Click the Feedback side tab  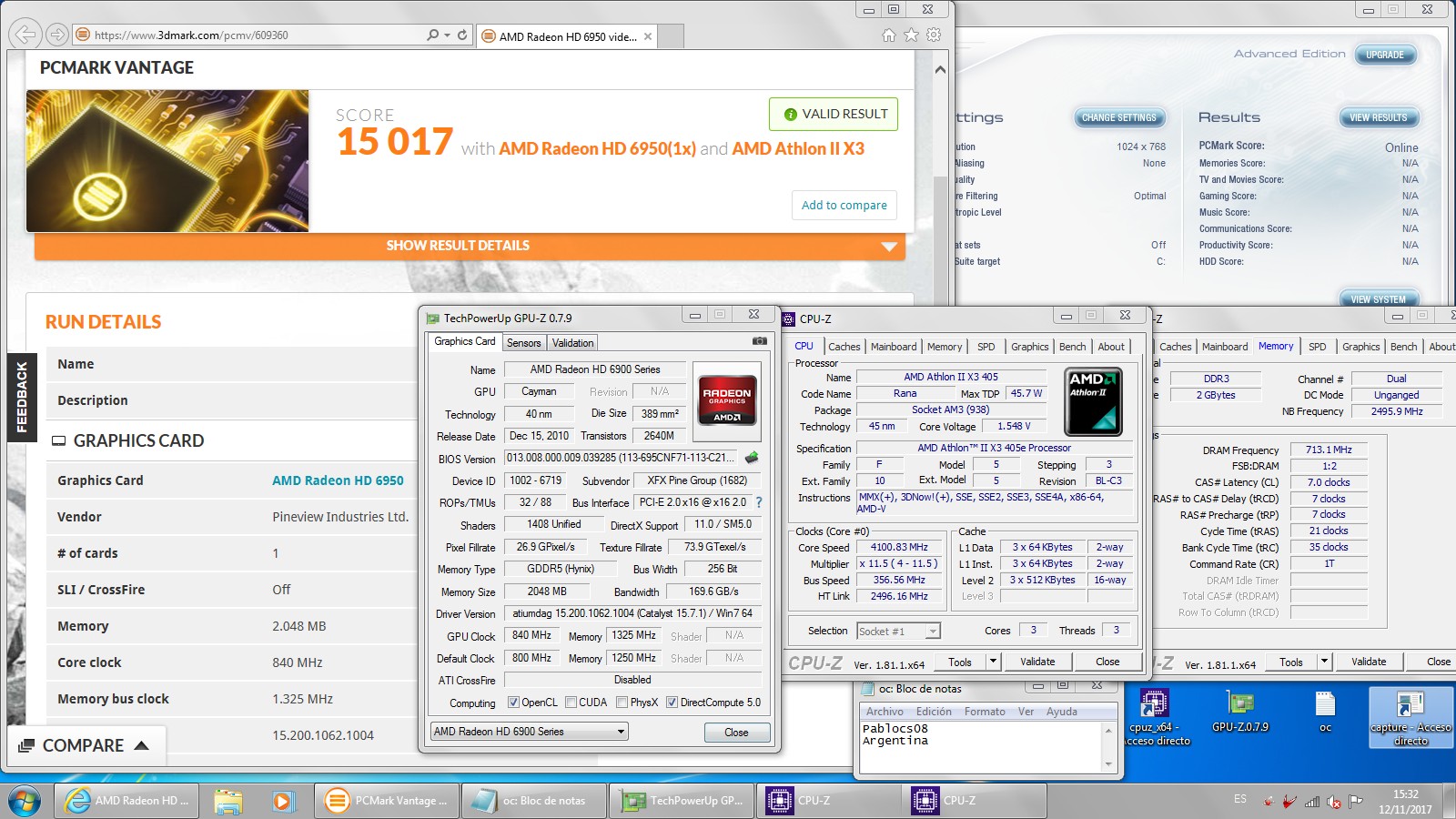point(22,397)
